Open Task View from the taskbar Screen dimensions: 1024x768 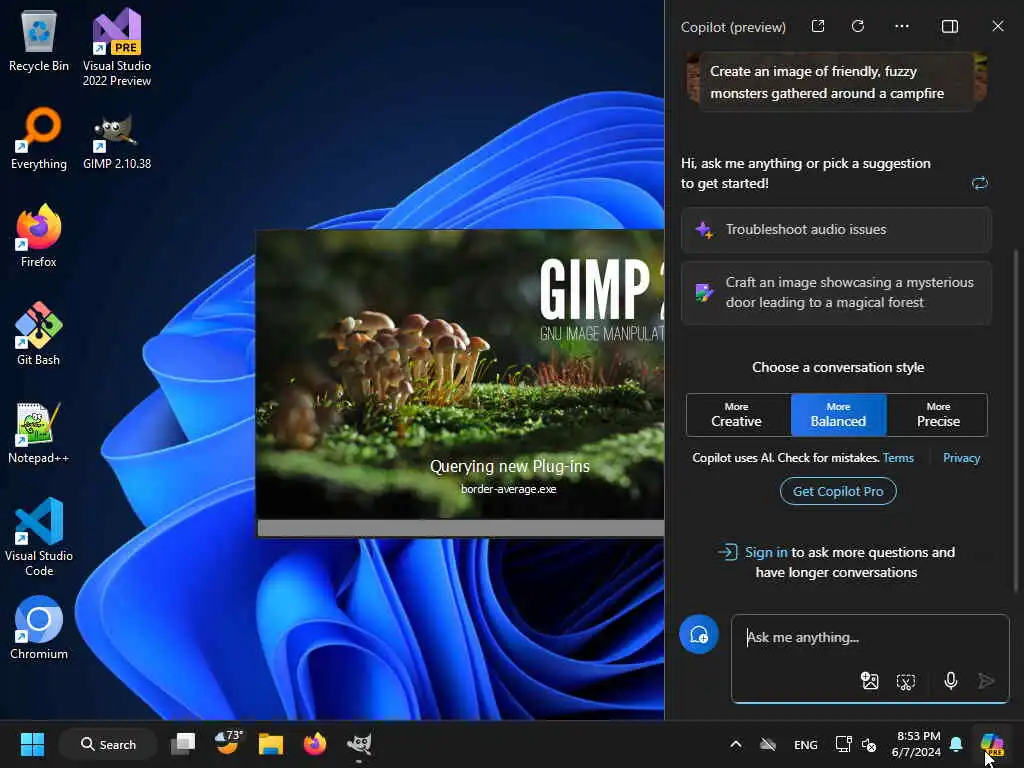click(x=183, y=744)
